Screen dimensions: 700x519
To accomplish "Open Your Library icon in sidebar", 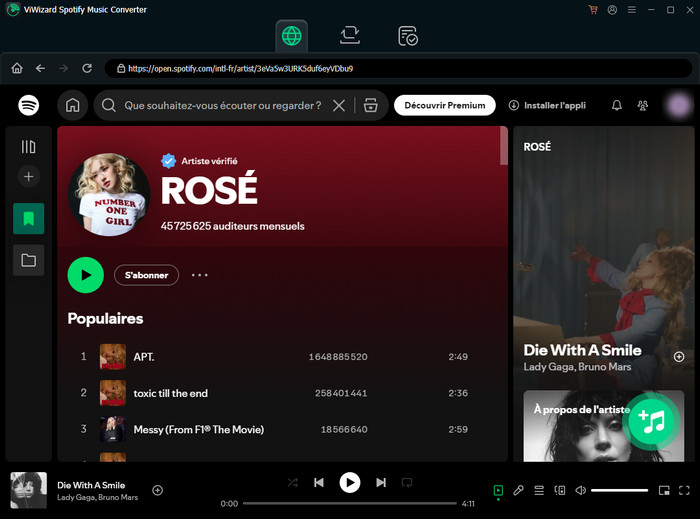I will coord(28,147).
